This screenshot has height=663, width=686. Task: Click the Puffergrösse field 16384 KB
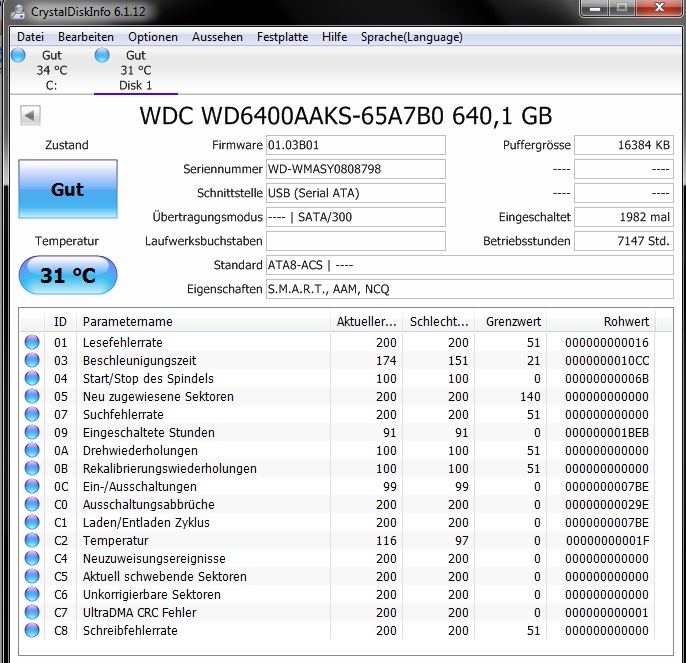tap(623, 145)
